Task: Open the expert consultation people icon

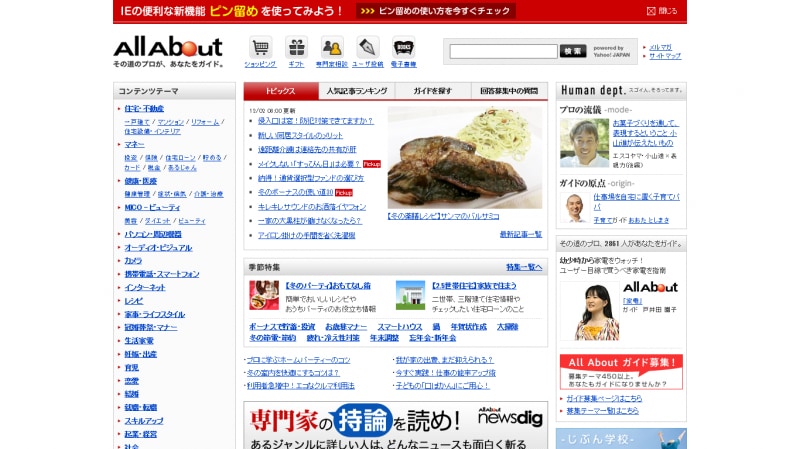Action: pos(332,47)
